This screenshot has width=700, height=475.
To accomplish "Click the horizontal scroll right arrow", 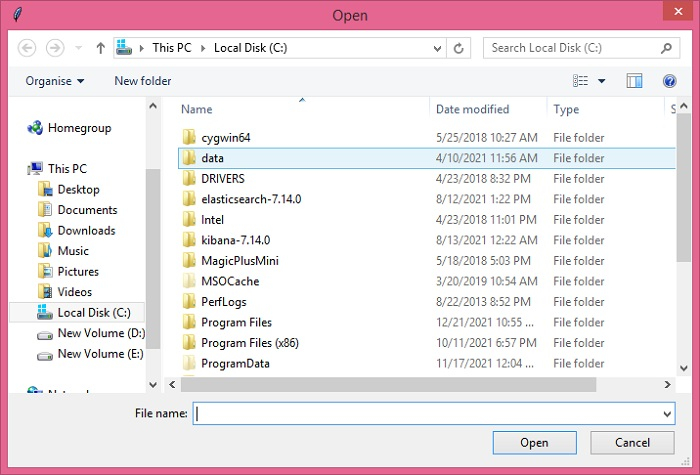I will (x=667, y=384).
